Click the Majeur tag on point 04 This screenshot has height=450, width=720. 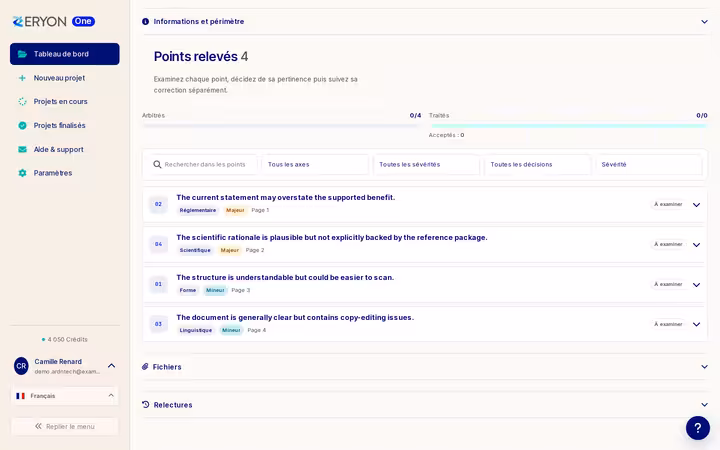(x=230, y=250)
